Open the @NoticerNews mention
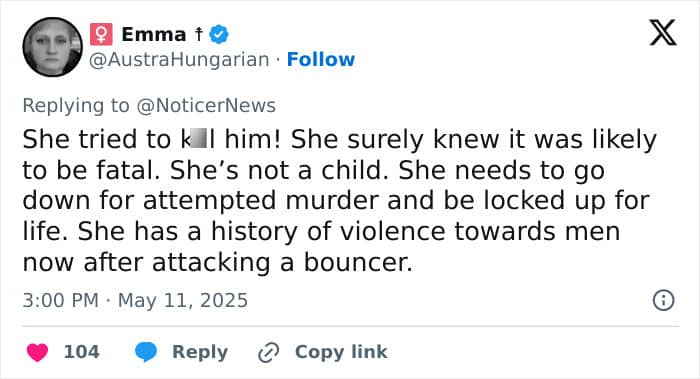Screen dimensions: 700x379 206,106
